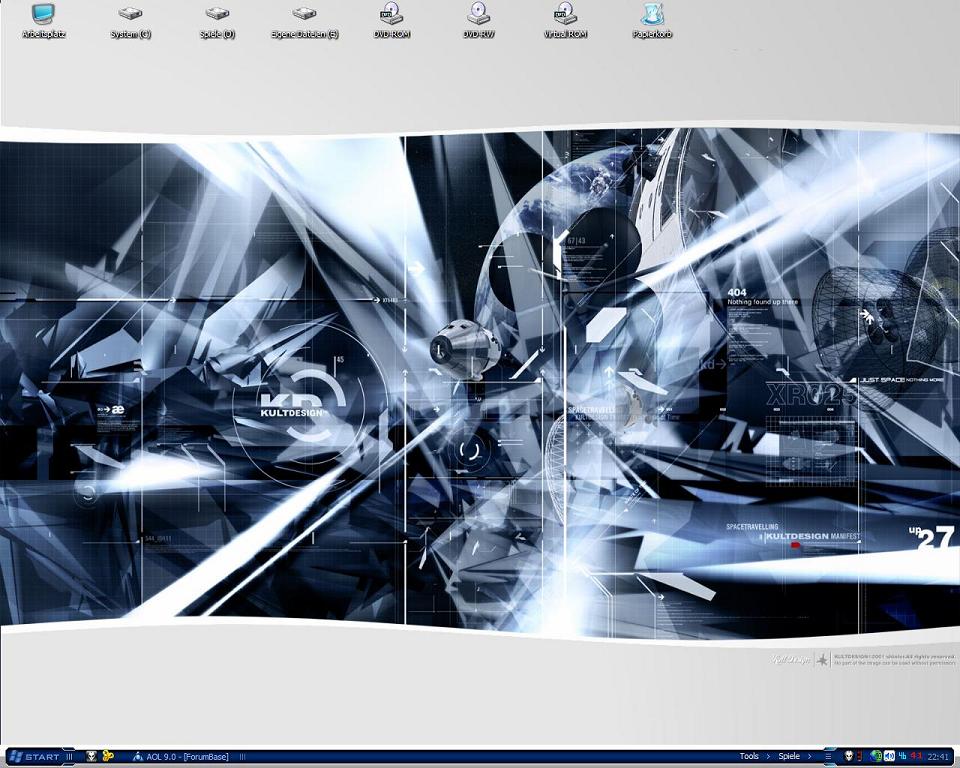
Task: Click the yellow quick launch icon
Action: click(108, 757)
